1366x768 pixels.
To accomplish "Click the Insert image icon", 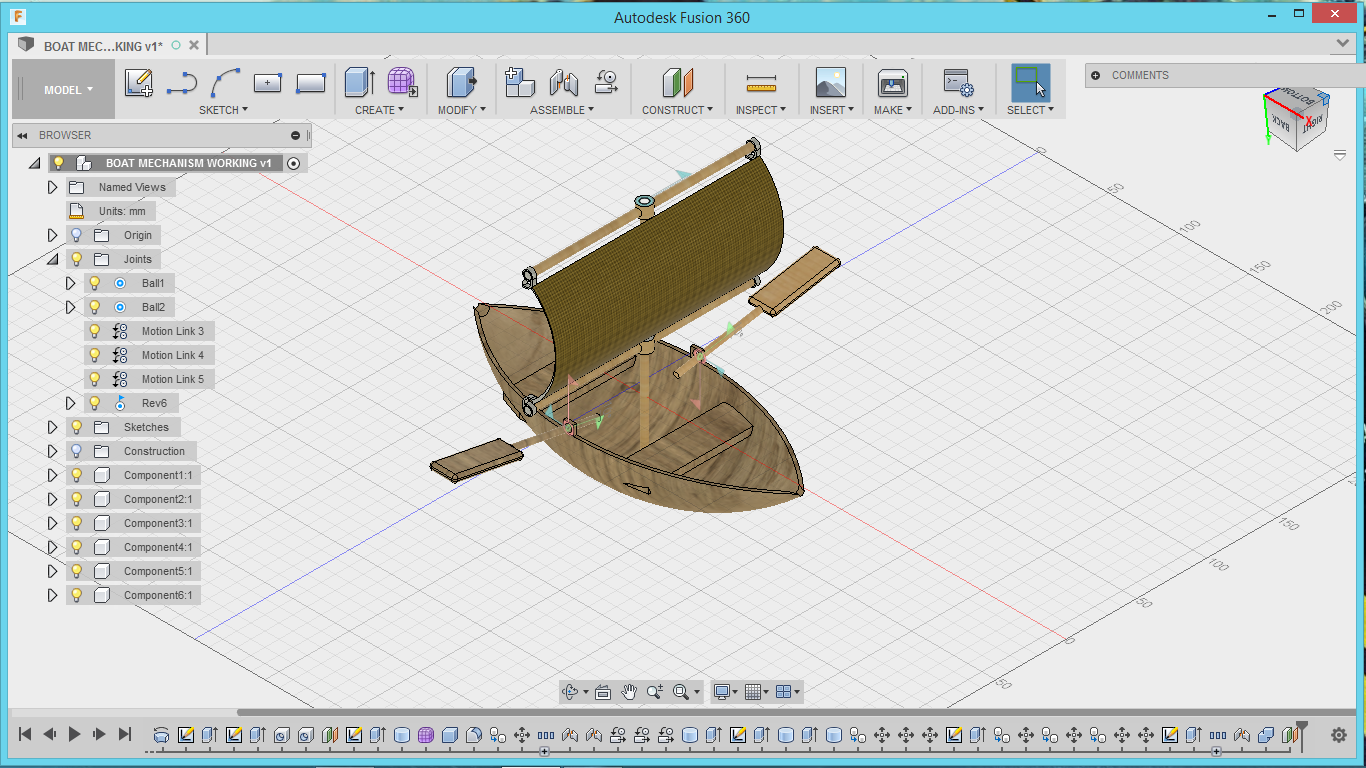I will click(x=830, y=83).
